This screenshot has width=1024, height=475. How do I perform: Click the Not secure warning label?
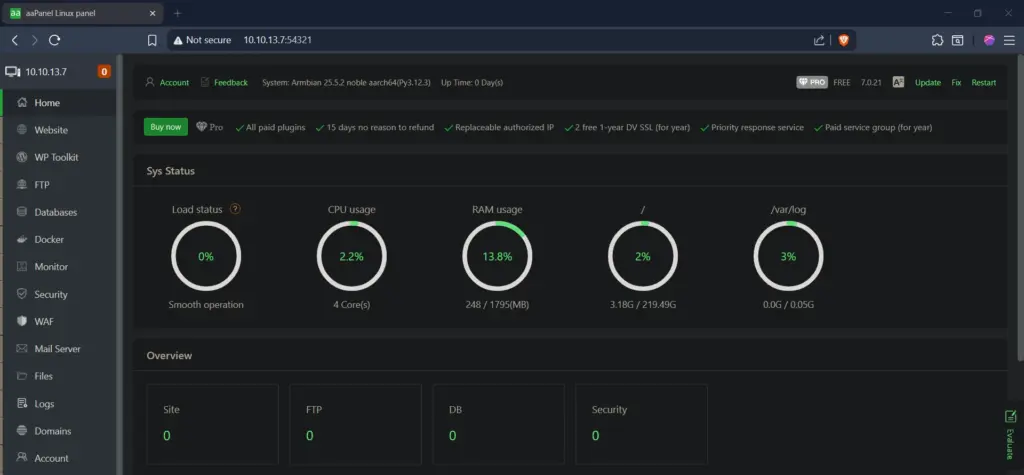[x=202, y=40]
